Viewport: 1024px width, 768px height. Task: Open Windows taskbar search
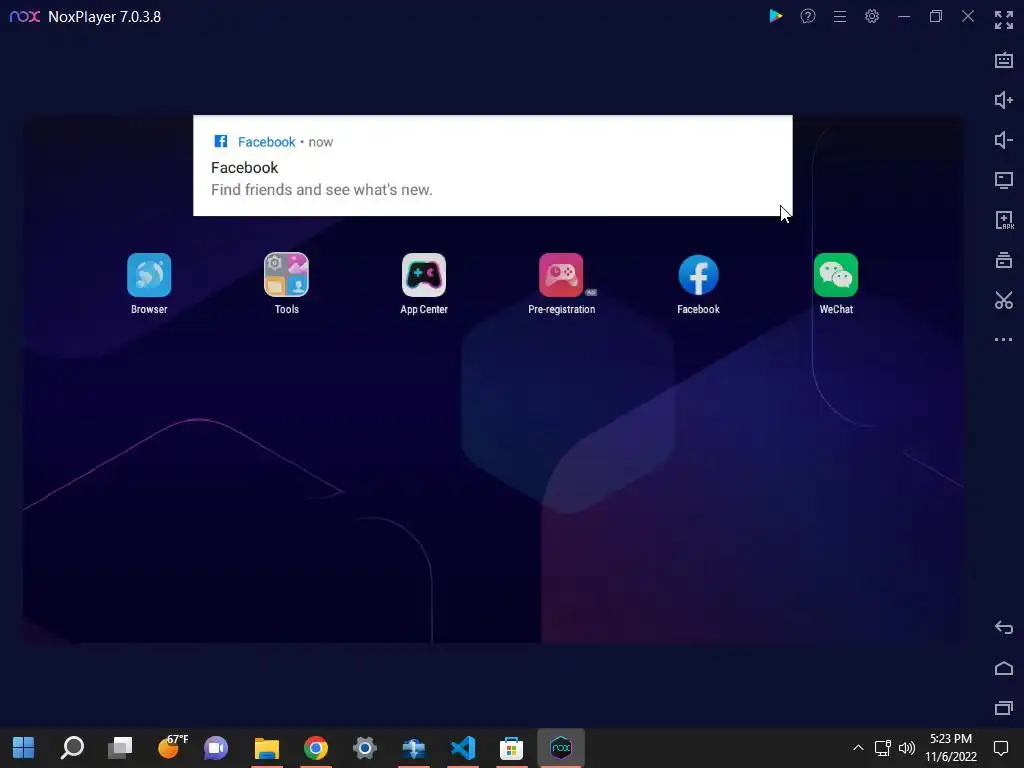click(x=72, y=748)
